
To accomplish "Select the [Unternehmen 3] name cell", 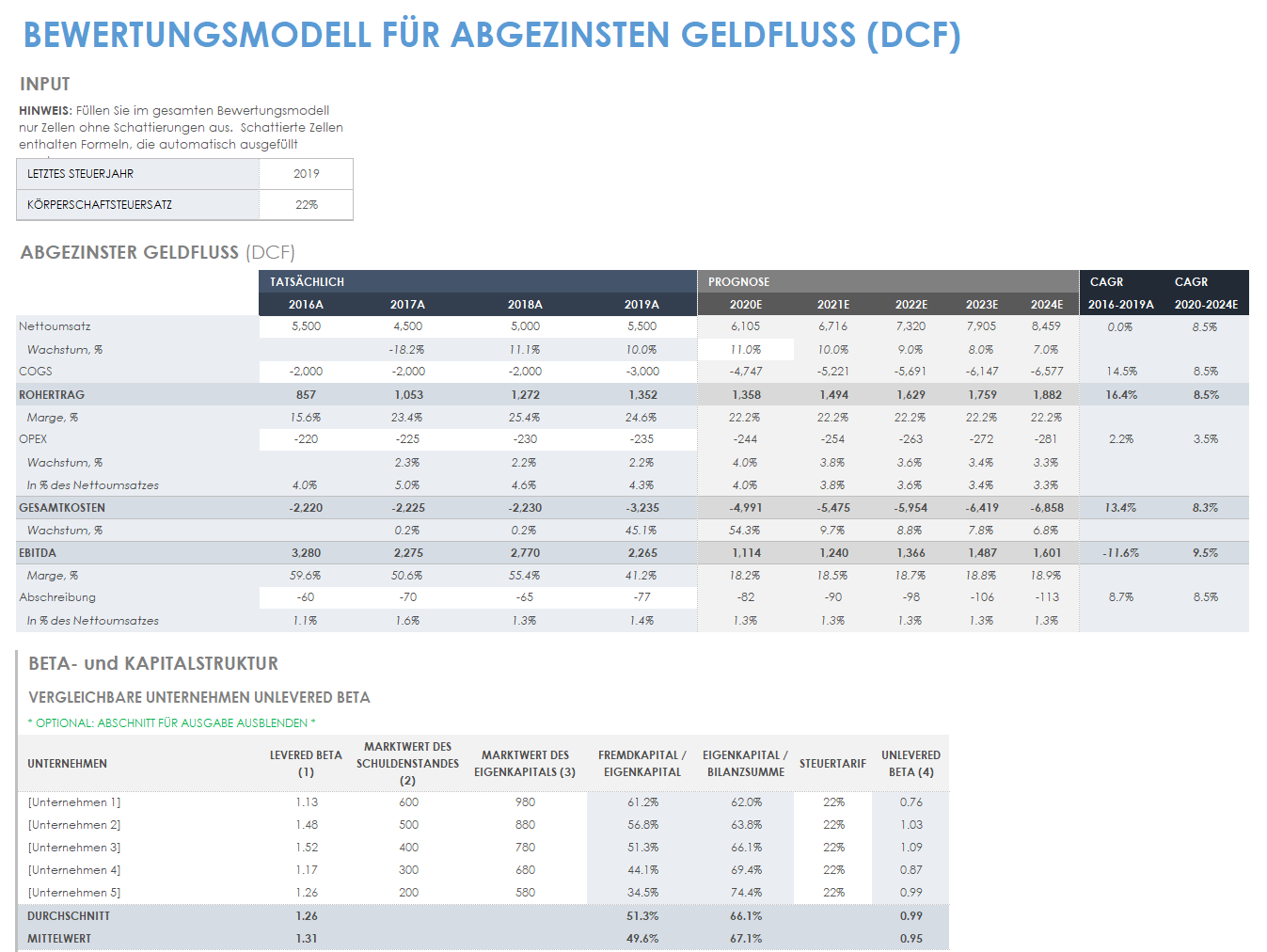I will point(74,848).
